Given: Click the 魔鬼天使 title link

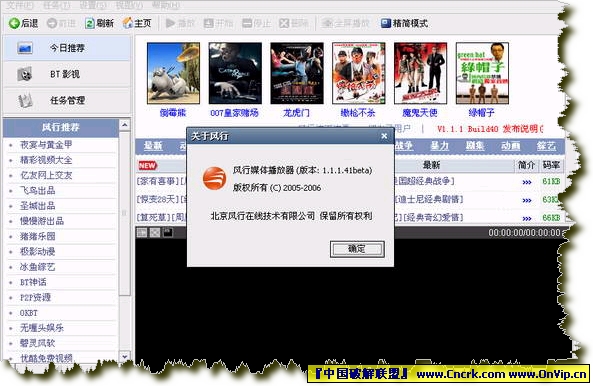Looking at the screenshot, I should 420,113.
